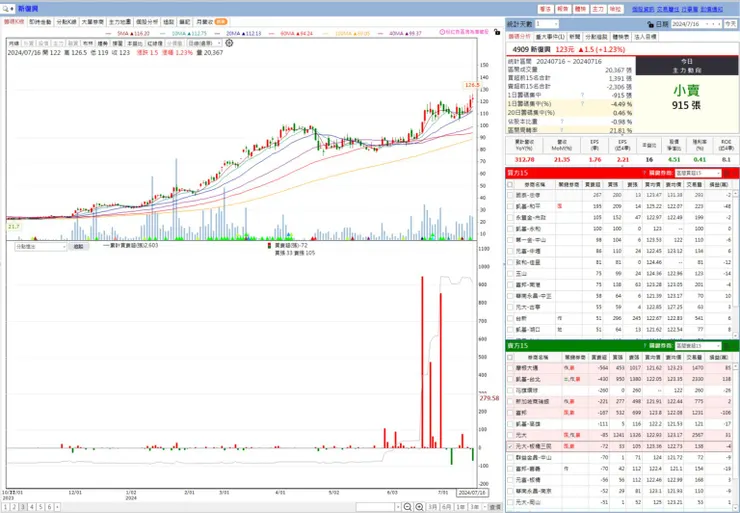Set chart range to 3月

point(432,507)
